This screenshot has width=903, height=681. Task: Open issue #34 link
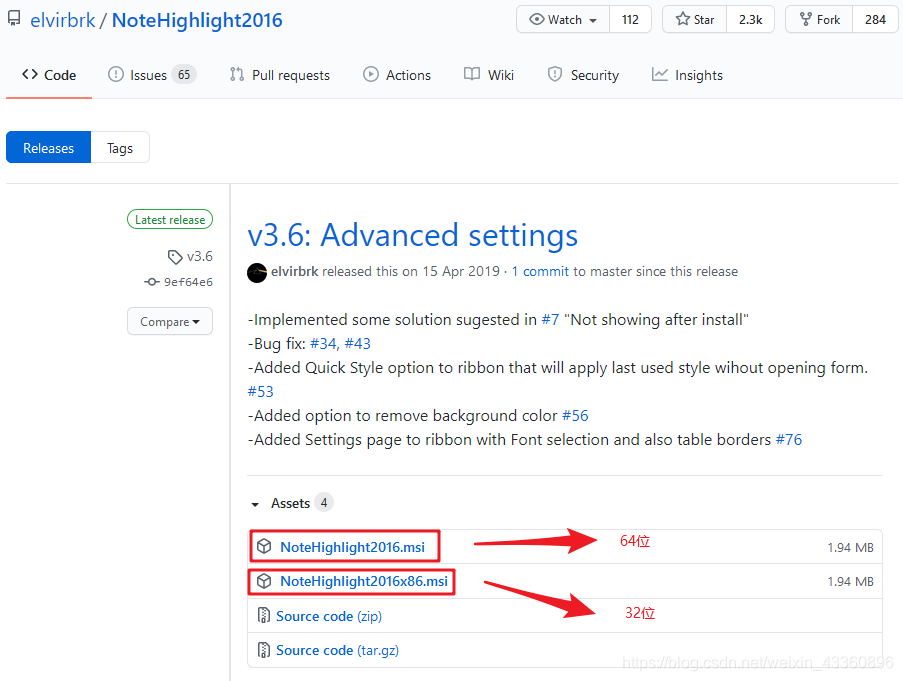324,344
